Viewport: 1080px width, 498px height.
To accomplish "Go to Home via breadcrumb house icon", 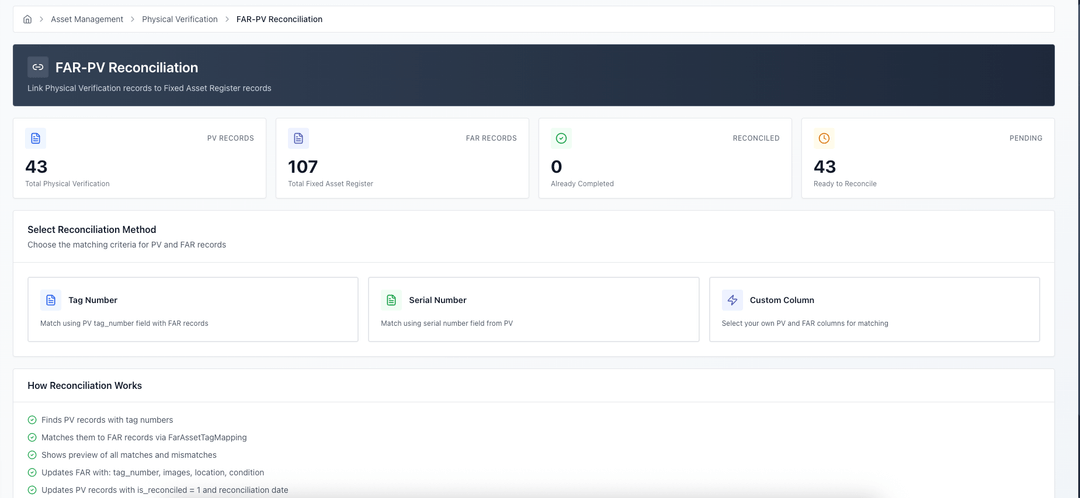I will point(28,19).
